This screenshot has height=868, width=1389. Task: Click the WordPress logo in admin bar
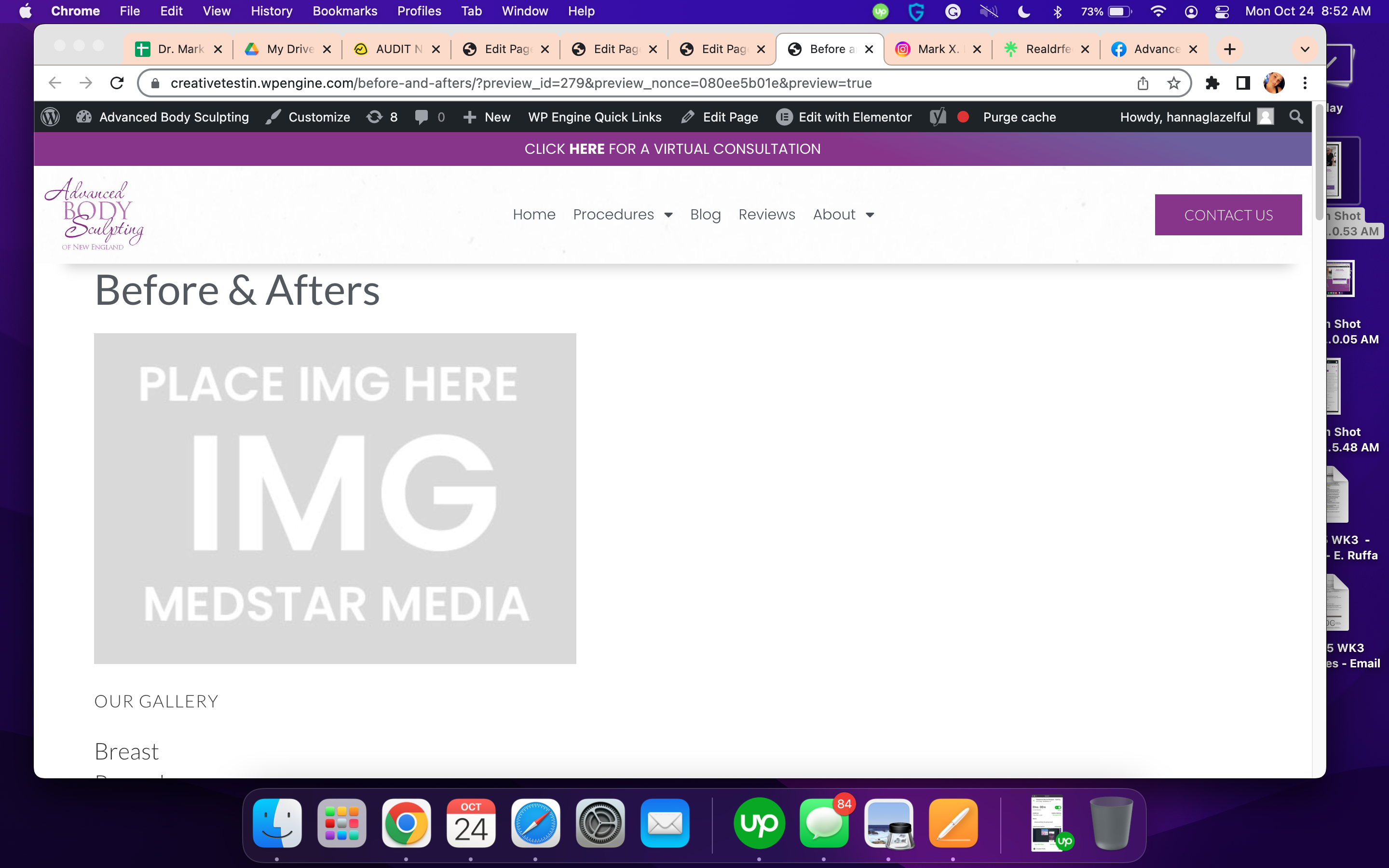[x=51, y=117]
